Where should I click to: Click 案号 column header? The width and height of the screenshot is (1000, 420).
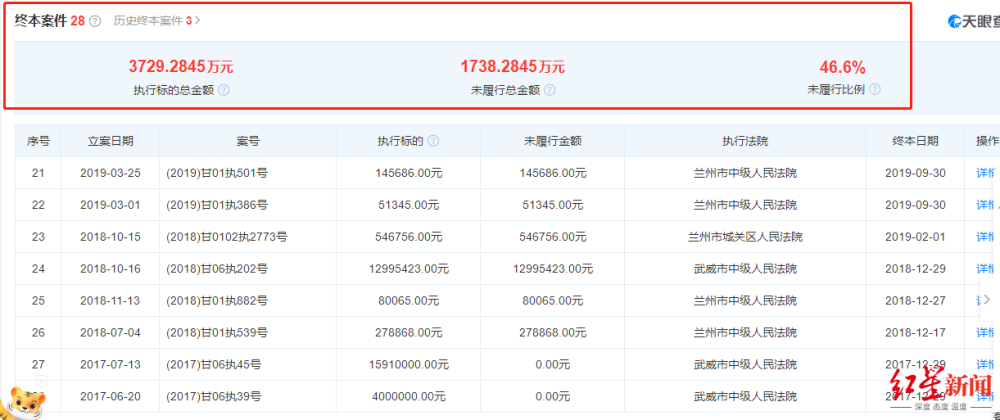coord(247,141)
